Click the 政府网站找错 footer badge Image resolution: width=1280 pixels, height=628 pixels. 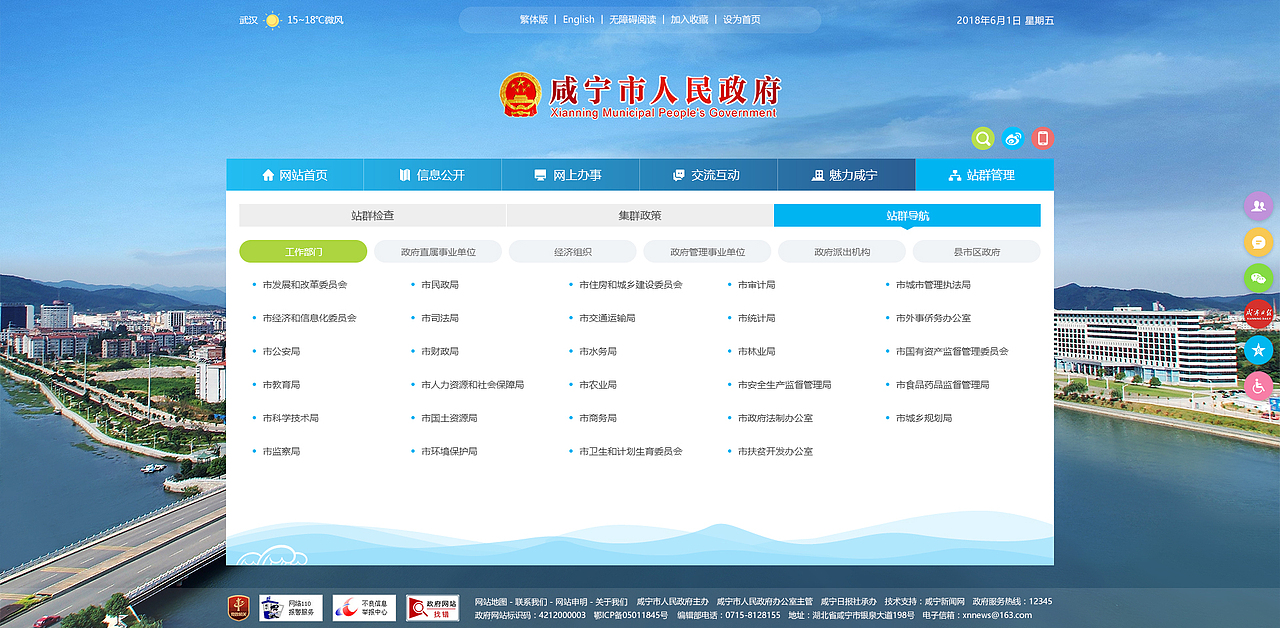click(x=433, y=608)
